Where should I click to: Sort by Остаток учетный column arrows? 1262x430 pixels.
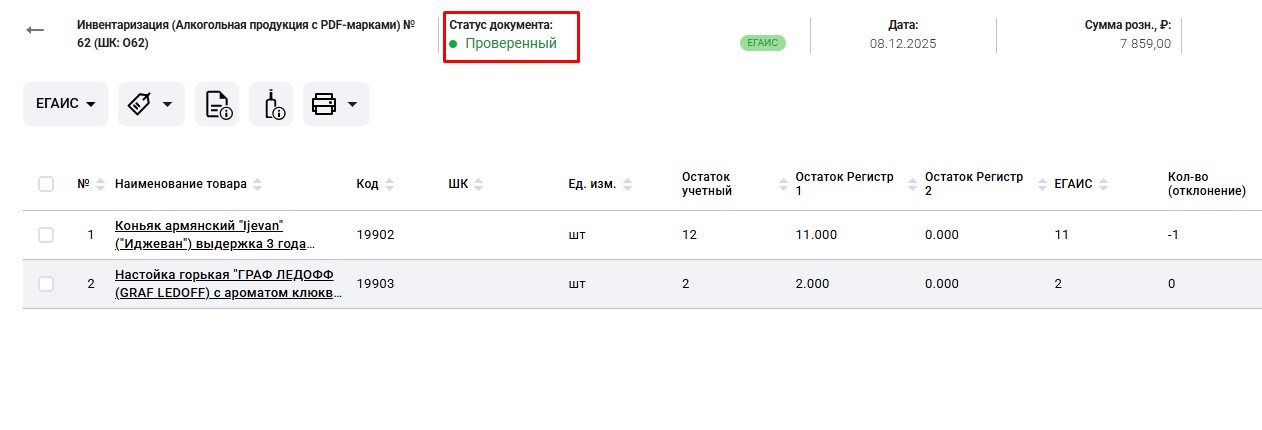[x=782, y=184]
